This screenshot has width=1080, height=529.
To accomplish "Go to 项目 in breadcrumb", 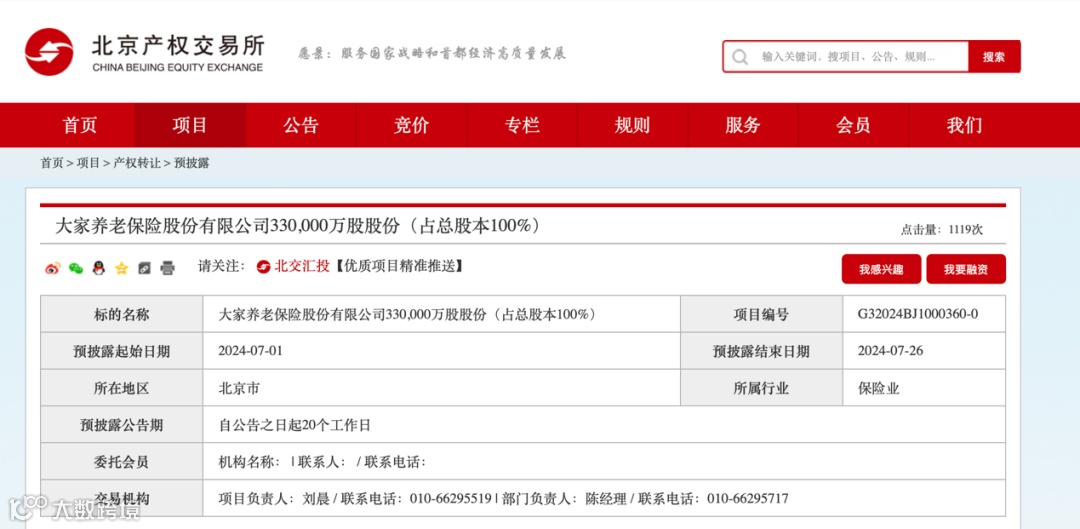I will click(x=88, y=163).
